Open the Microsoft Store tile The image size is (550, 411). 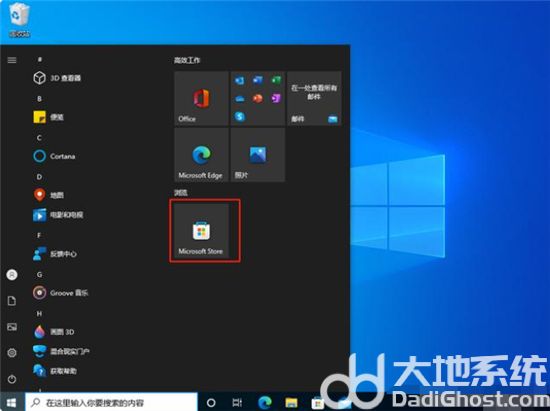(x=201, y=231)
